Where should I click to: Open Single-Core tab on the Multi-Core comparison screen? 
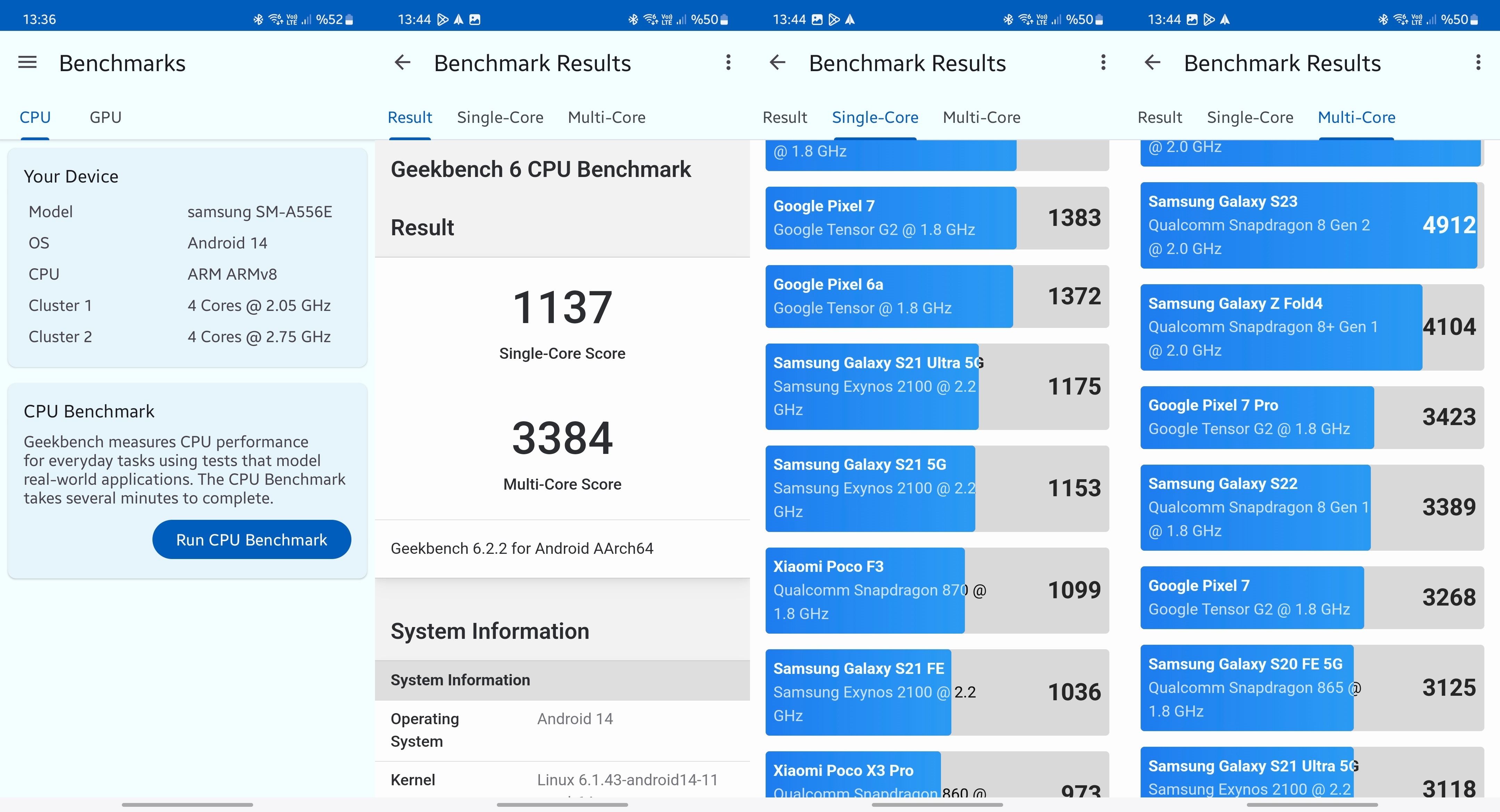coord(1250,117)
